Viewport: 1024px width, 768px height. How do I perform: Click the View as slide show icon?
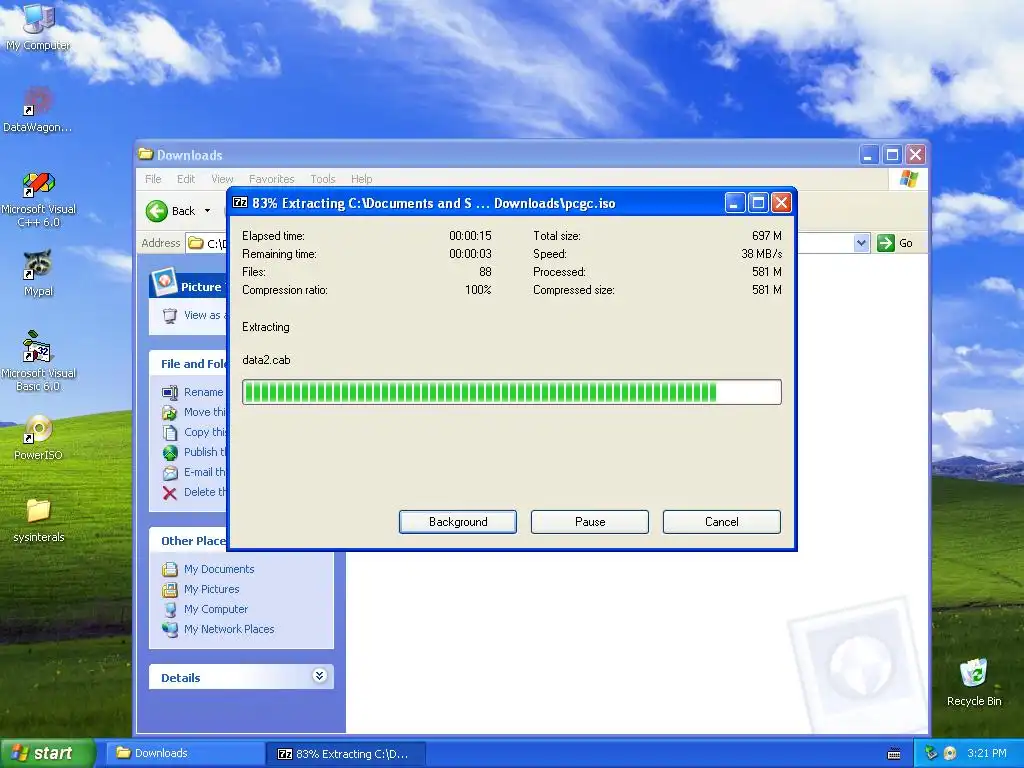170,315
